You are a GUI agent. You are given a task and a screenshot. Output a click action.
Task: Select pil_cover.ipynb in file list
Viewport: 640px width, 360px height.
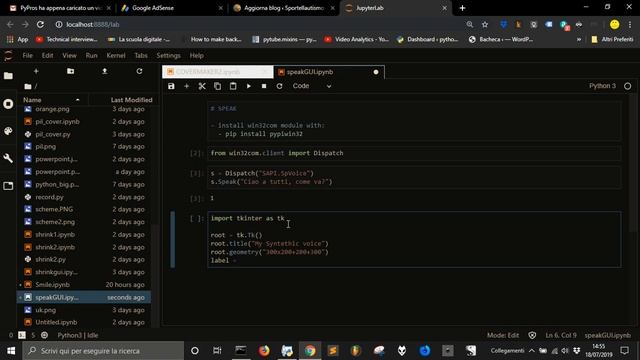click(x=84, y=122)
